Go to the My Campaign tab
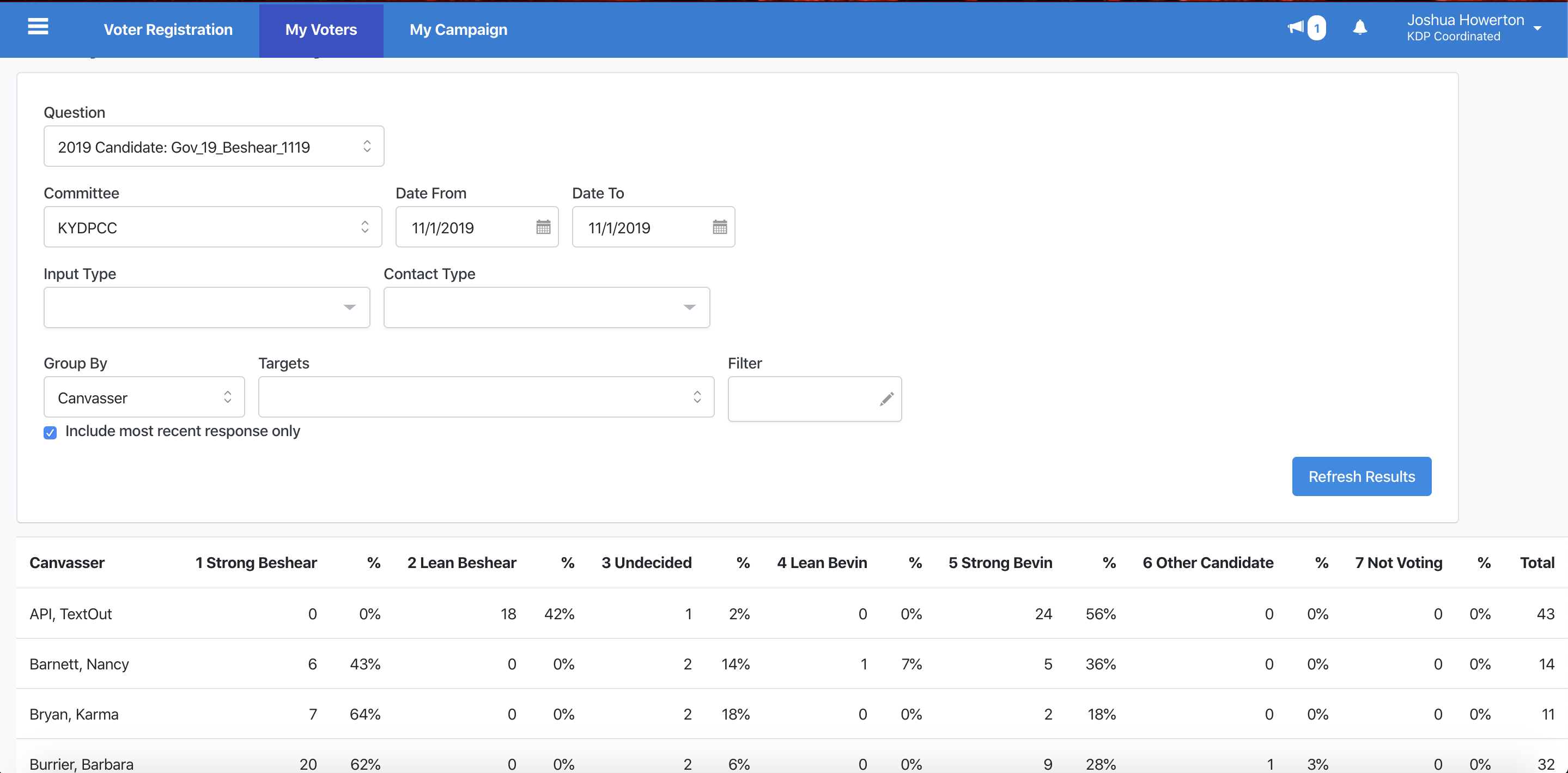This screenshot has height=773, width=1568. (458, 29)
